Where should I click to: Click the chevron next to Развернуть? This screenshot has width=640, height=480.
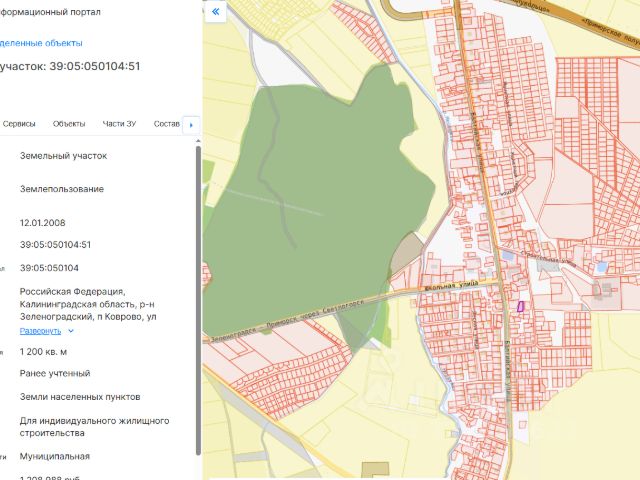coord(71,331)
